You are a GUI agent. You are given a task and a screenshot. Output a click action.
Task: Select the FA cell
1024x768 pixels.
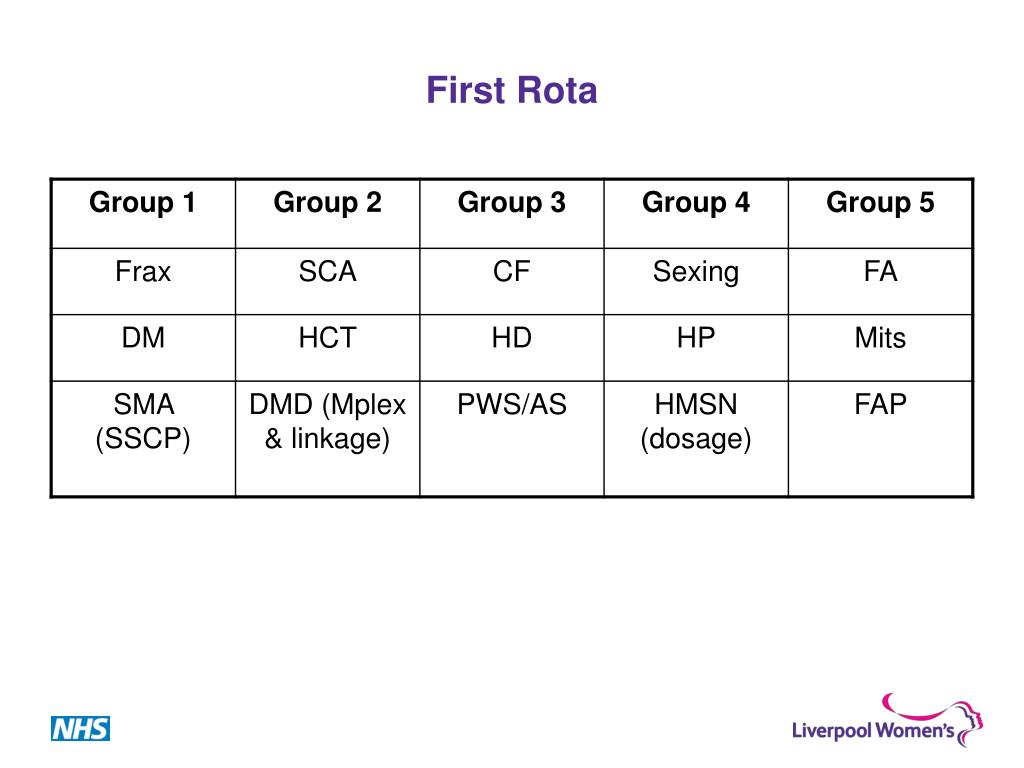coord(880,281)
